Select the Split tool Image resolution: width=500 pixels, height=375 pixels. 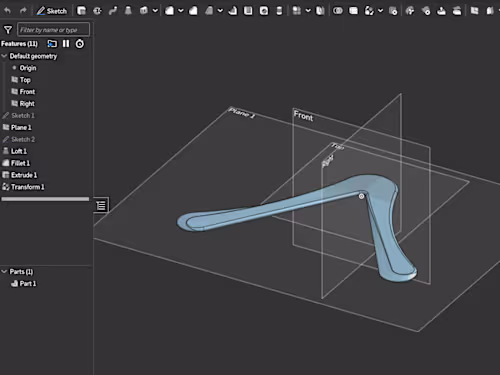[353, 11]
